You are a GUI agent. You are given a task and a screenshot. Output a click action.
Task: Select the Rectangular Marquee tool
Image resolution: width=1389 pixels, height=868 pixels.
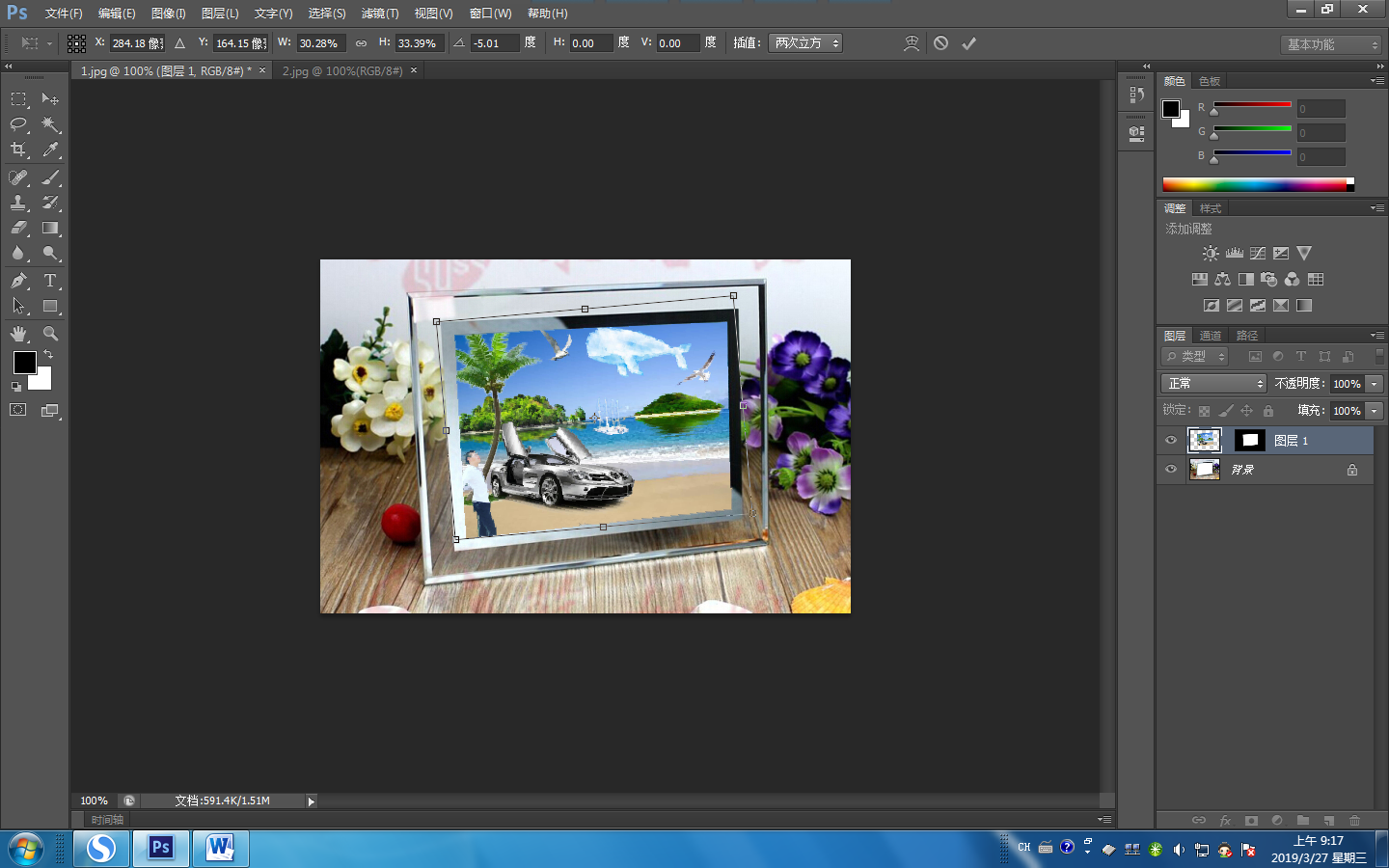tap(18, 99)
